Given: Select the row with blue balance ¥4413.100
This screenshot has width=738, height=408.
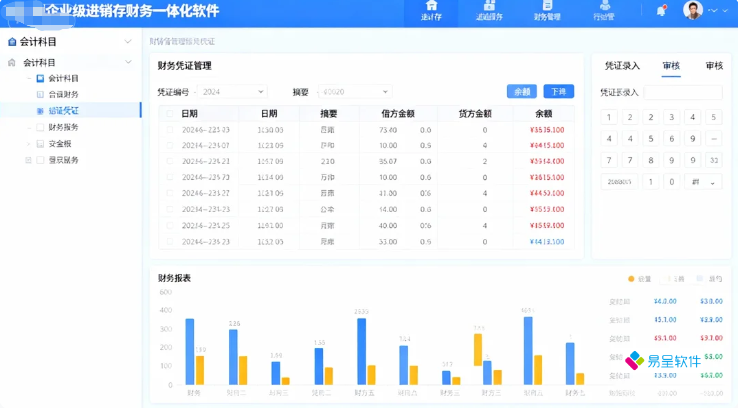Looking at the screenshot, I should 169,242.
